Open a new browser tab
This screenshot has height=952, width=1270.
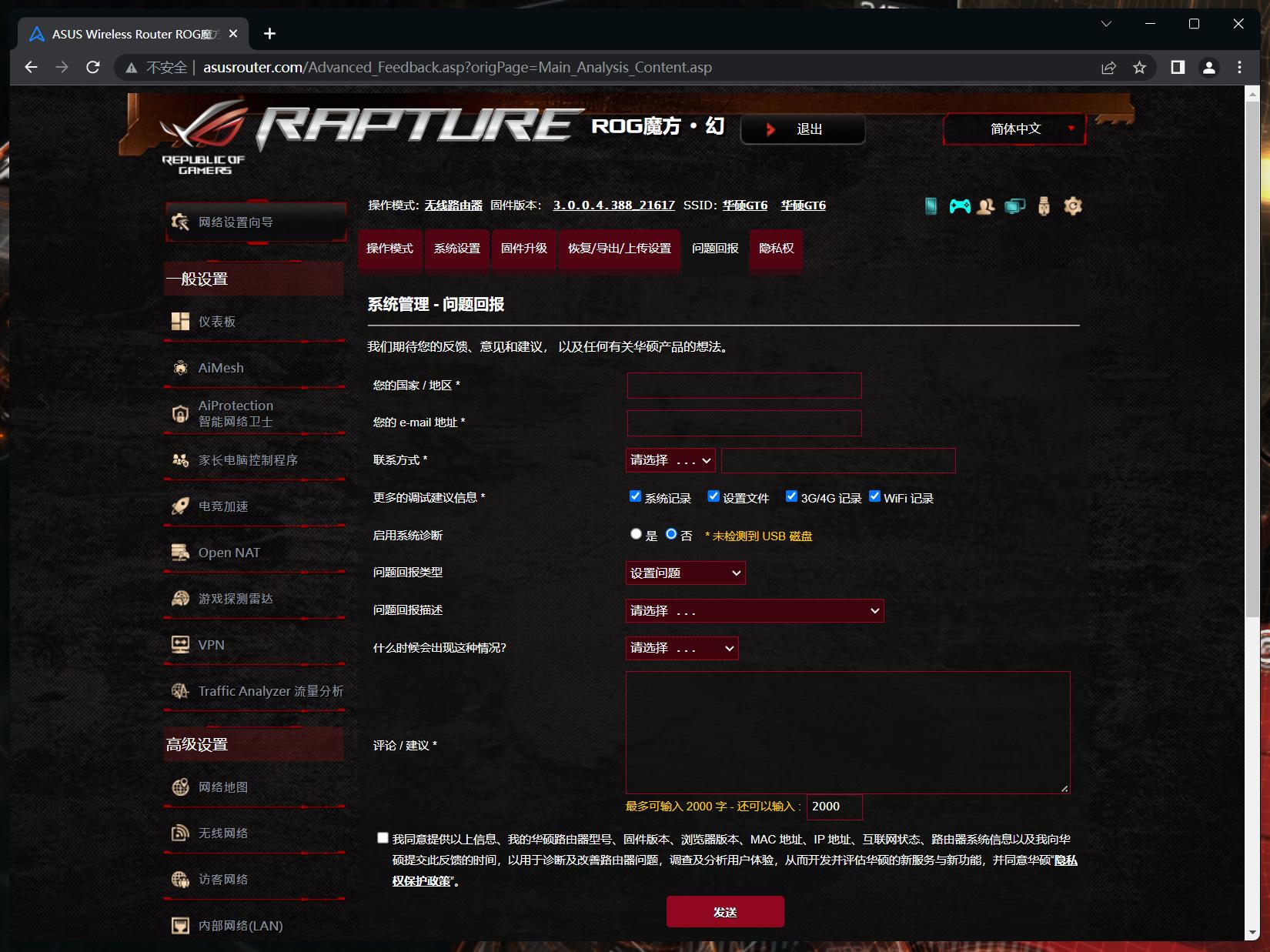tap(269, 34)
